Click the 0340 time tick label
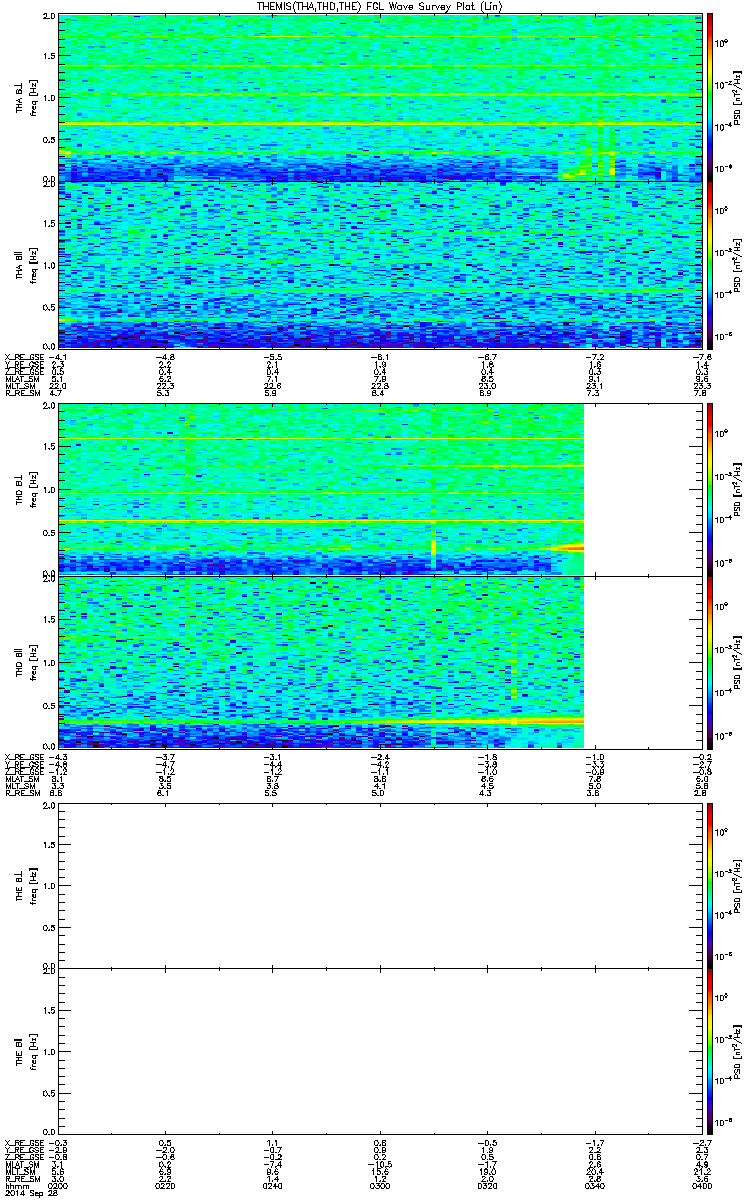This screenshot has height=1200, width=750. tap(594, 1186)
